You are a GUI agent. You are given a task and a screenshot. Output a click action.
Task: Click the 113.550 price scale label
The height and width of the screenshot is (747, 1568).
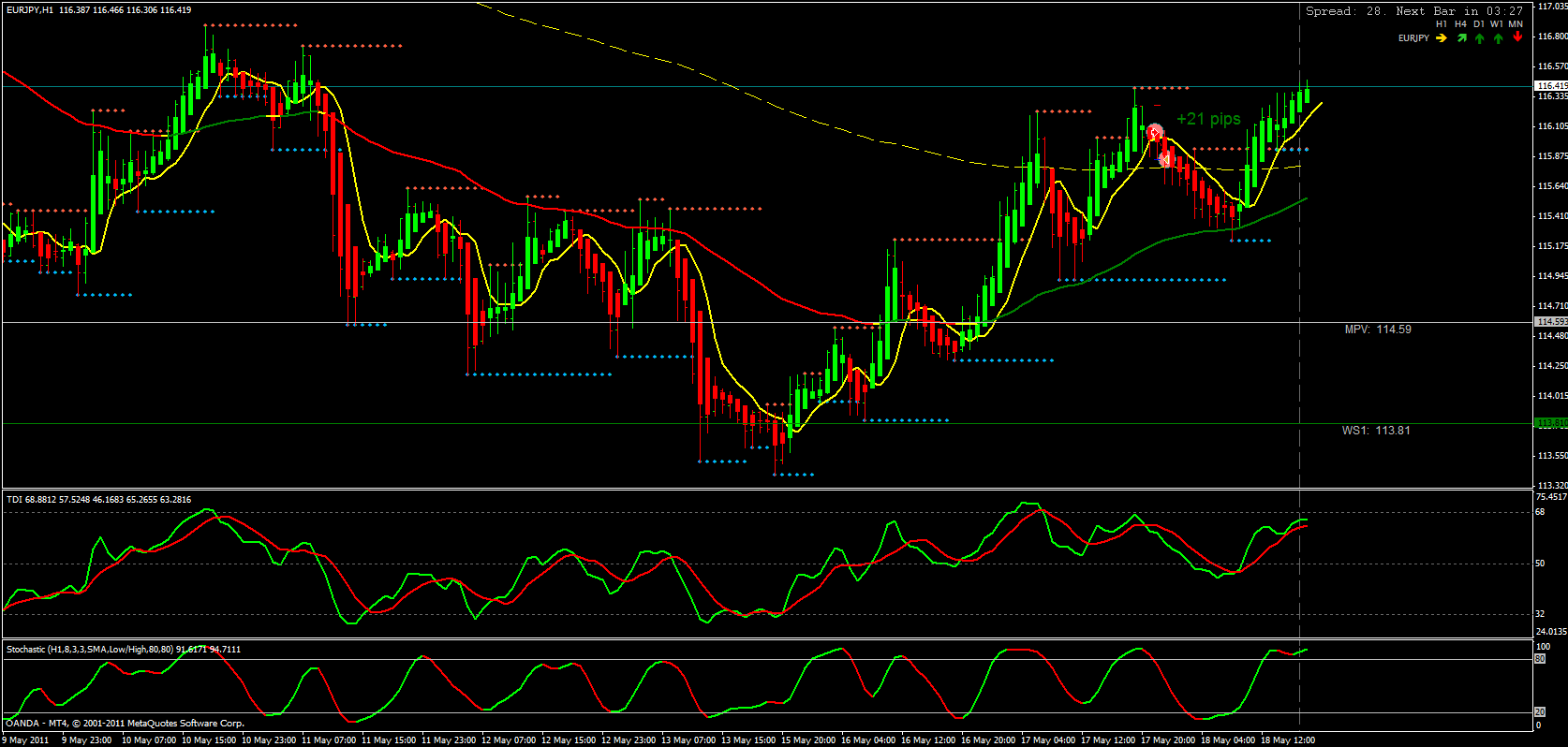tap(1552, 456)
